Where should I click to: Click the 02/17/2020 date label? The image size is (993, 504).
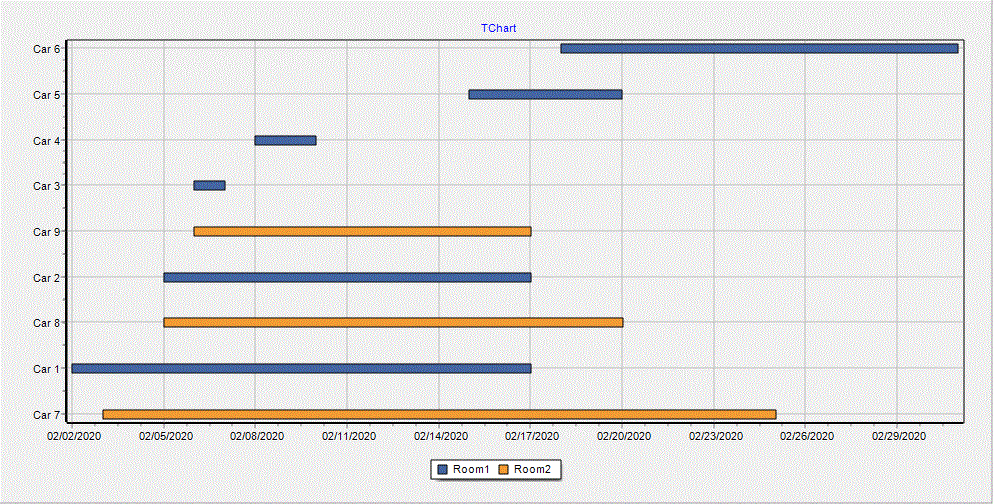coord(532,436)
